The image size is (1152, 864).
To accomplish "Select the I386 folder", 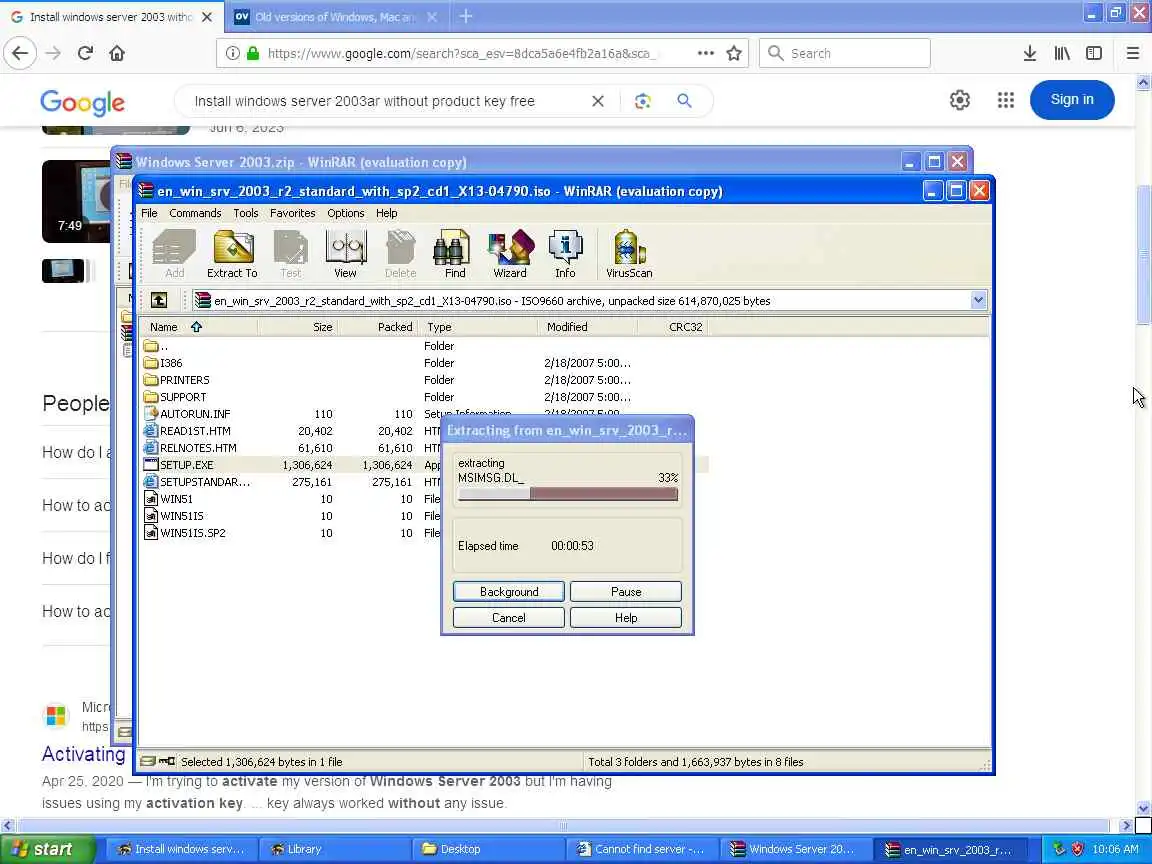I will coord(171,363).
